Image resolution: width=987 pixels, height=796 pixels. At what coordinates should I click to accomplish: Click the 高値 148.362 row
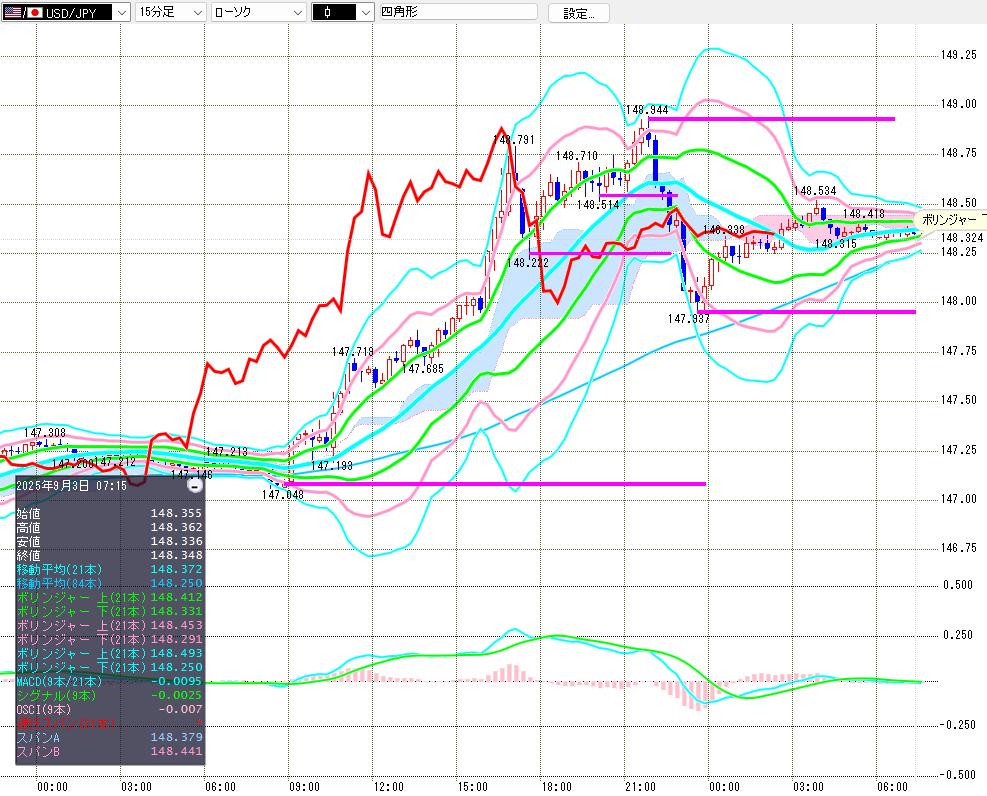(x=110, y=527)
